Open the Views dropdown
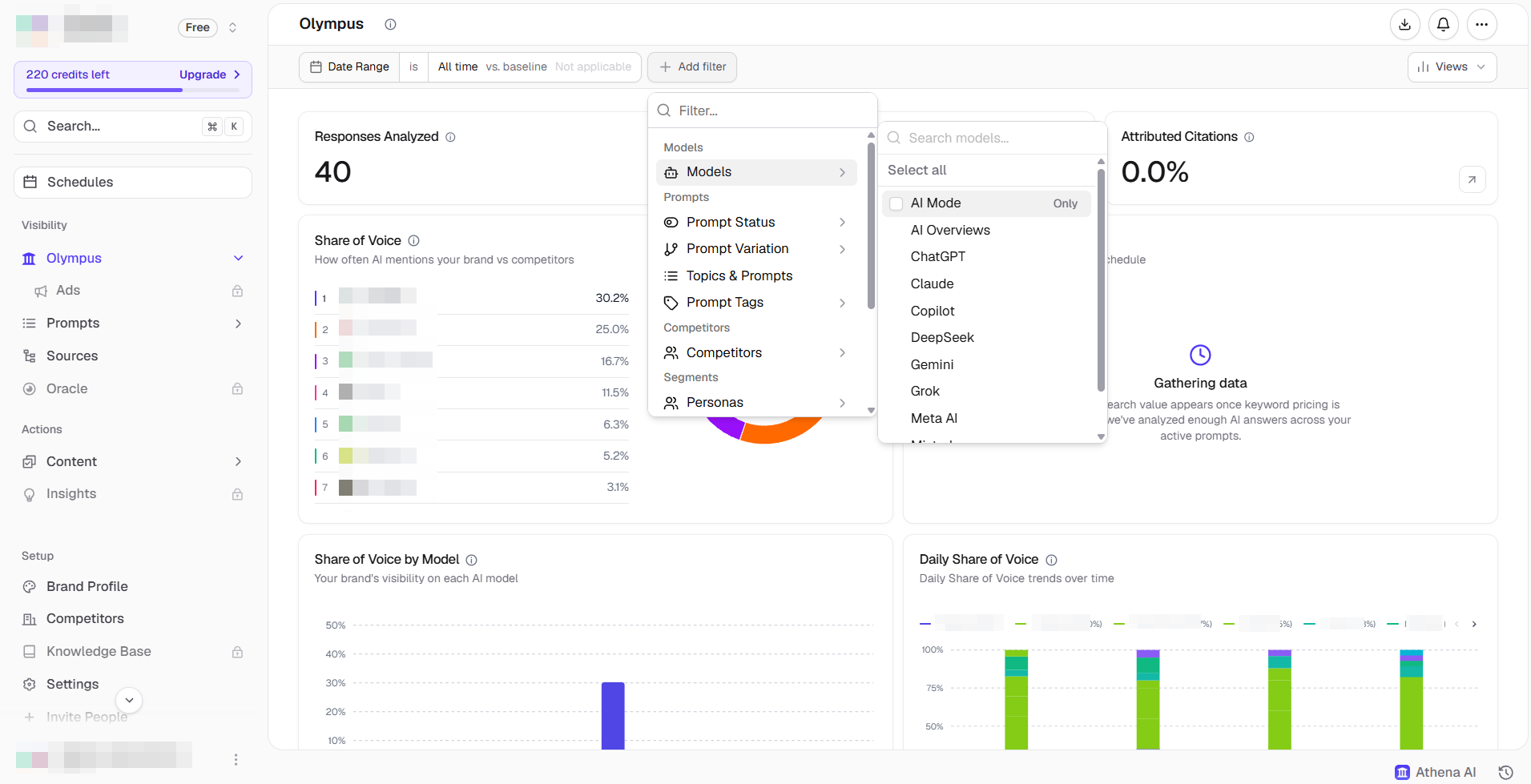This screenshot has height=784, width=1531. [1452, 67]
